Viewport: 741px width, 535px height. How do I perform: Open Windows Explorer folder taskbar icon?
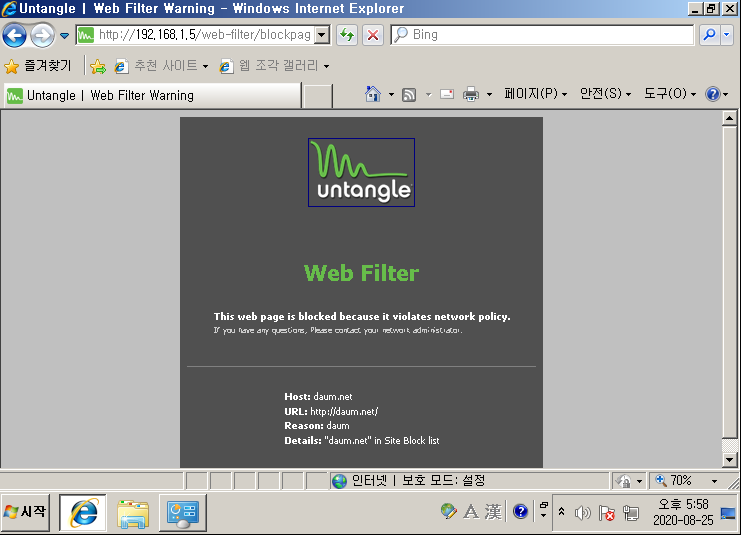tap(133, 513)
